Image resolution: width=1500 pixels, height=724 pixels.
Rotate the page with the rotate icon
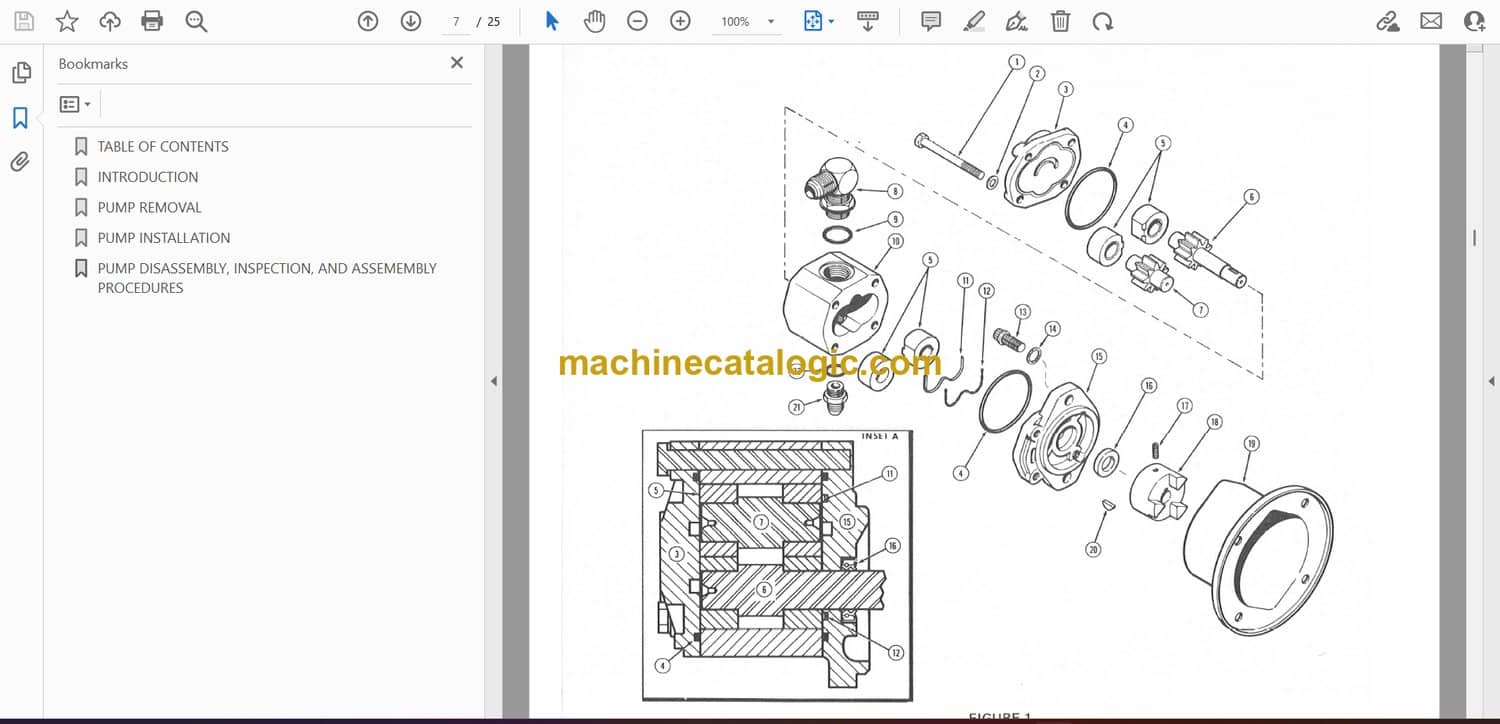point(1103,21)
